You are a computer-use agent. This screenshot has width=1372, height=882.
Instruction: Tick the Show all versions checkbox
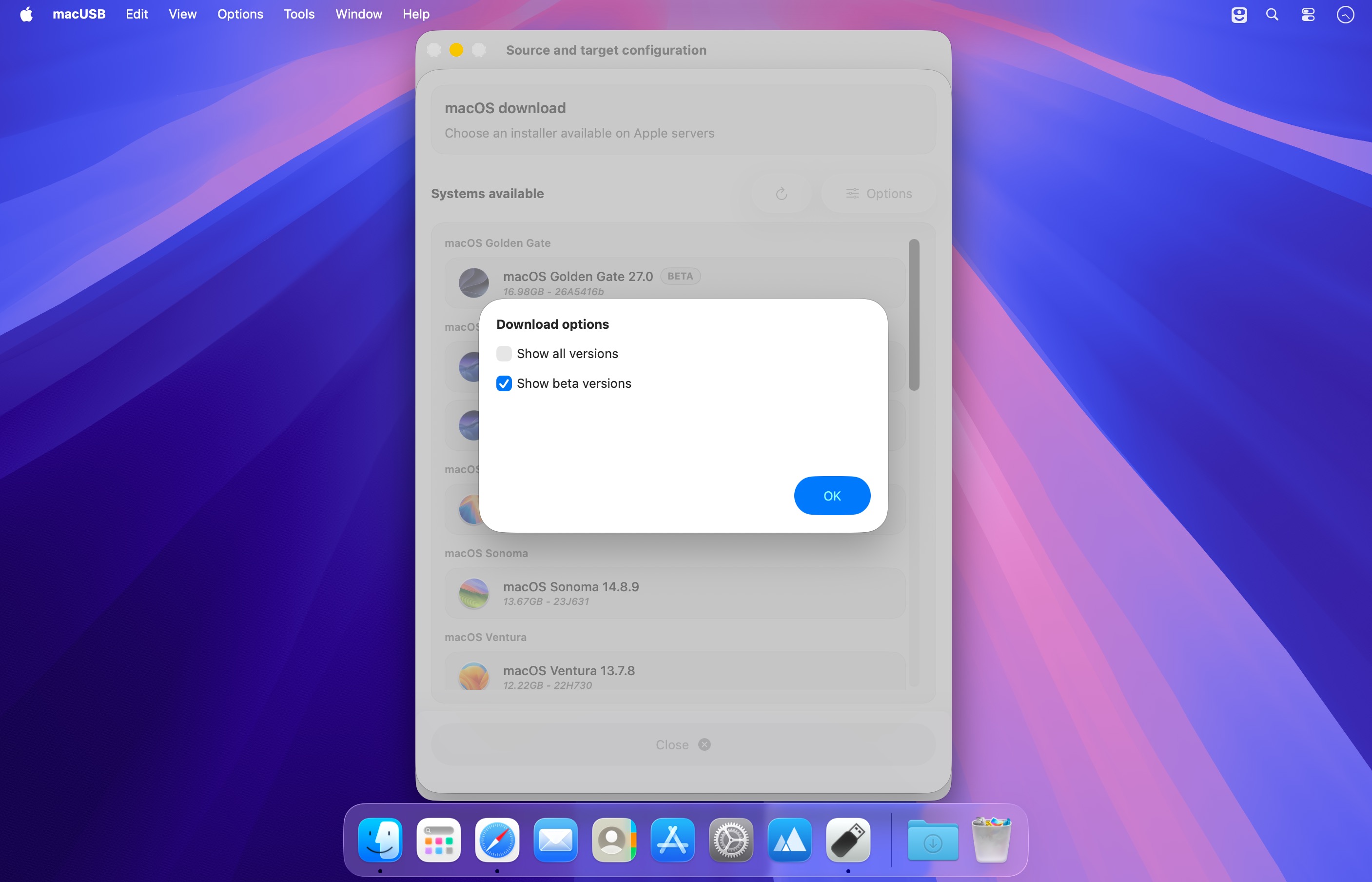click(x=504, y=353)
